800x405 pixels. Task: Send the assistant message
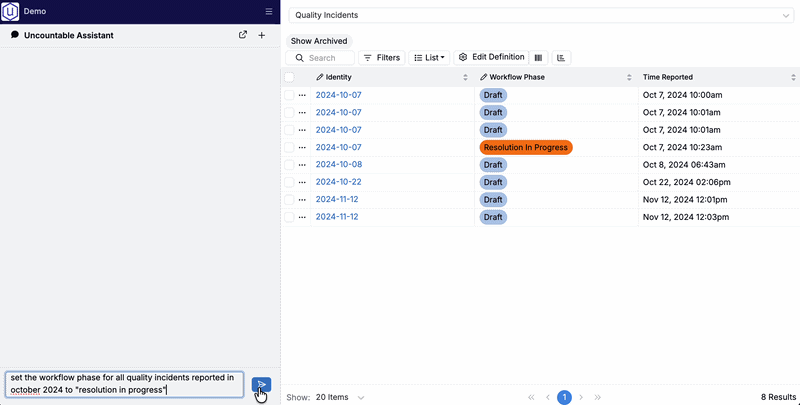261,385
